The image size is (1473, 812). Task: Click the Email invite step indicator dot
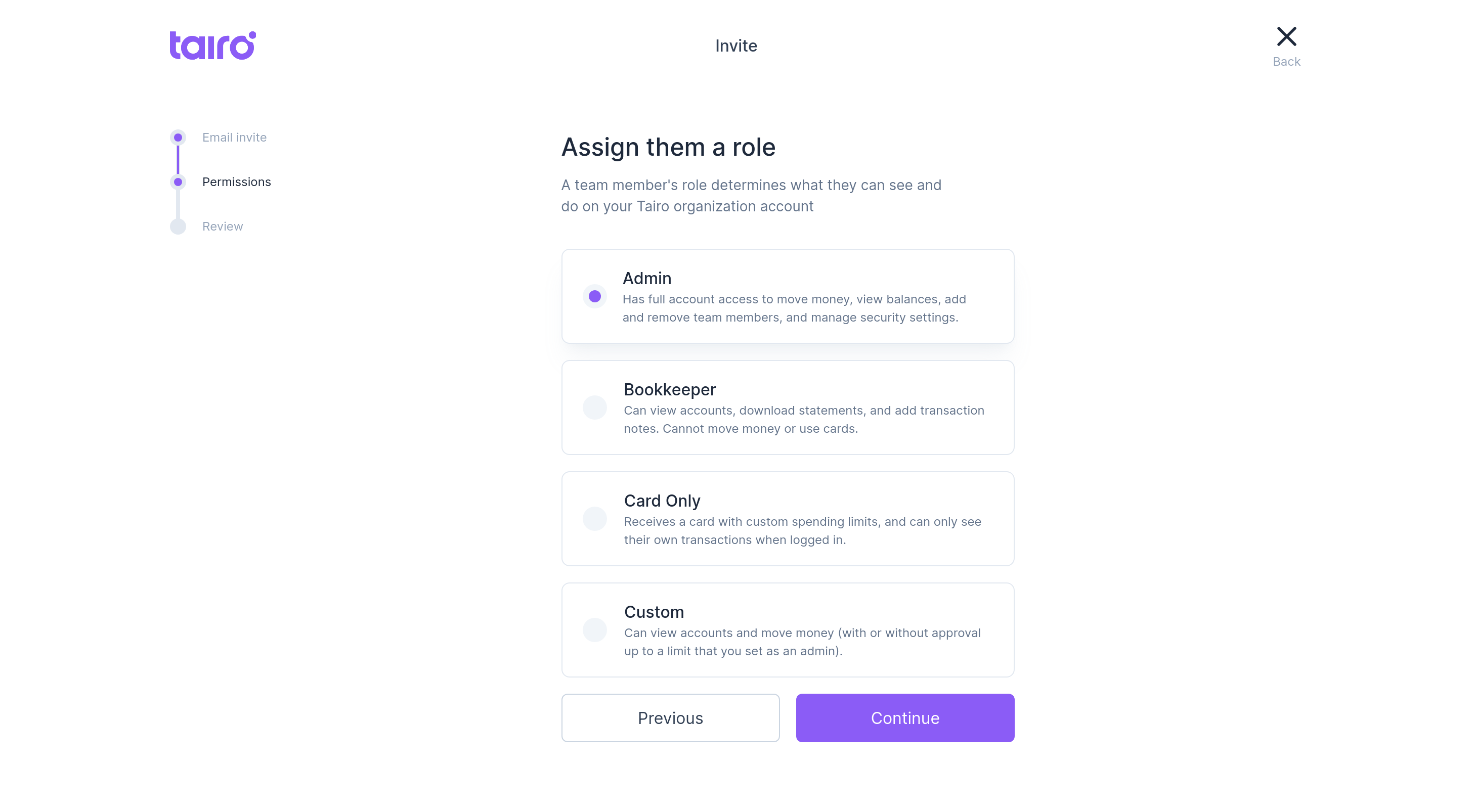coord(179,137)
